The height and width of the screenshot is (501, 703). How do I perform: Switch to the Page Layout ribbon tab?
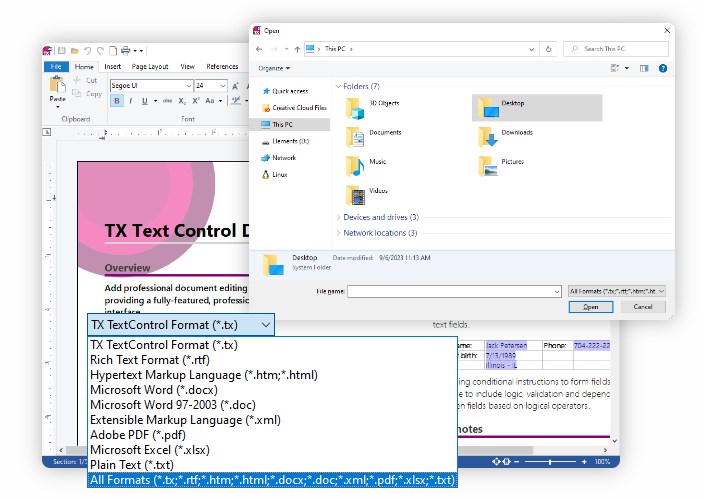(150, 66)
